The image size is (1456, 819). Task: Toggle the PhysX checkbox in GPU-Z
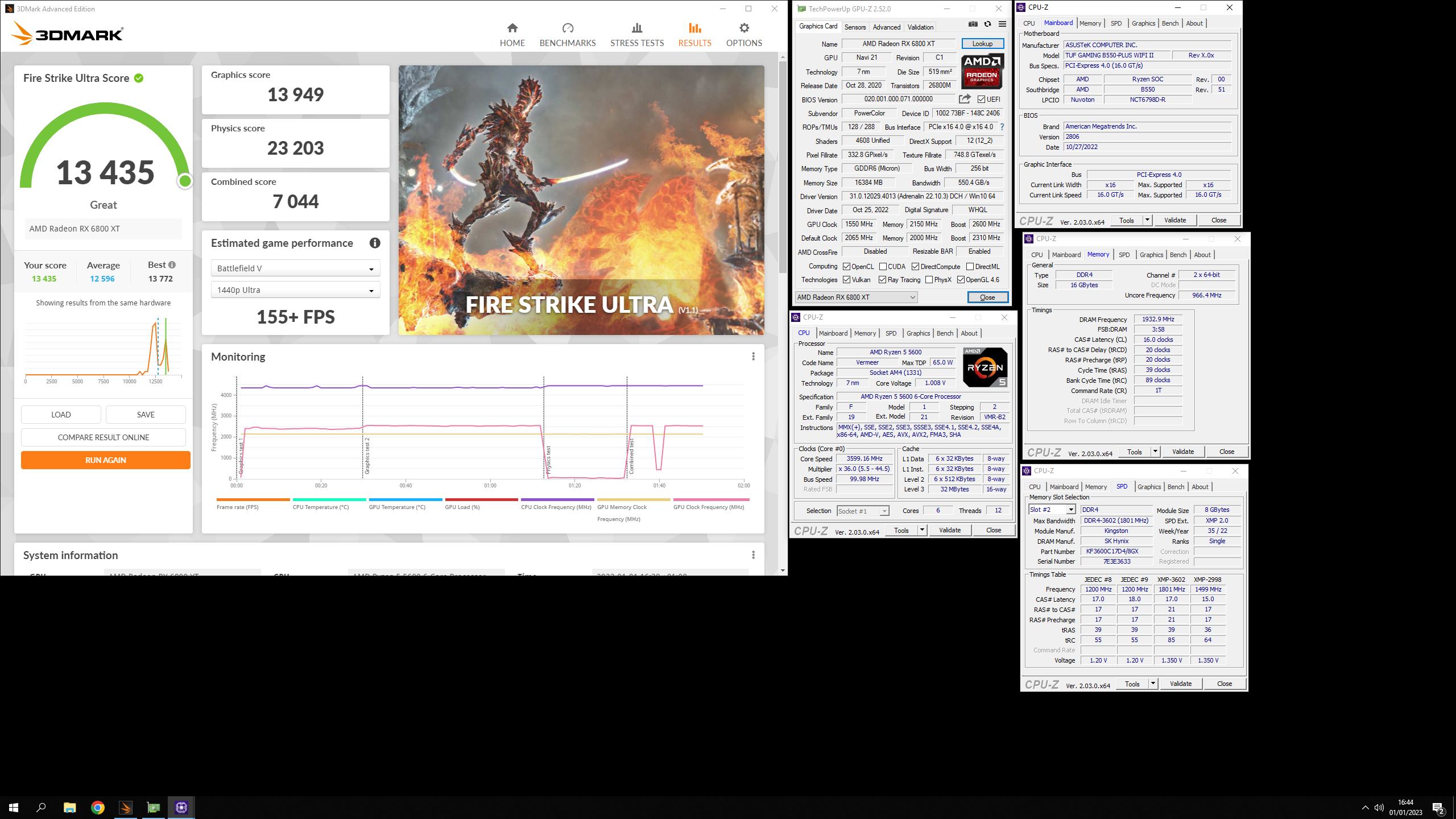929,280
